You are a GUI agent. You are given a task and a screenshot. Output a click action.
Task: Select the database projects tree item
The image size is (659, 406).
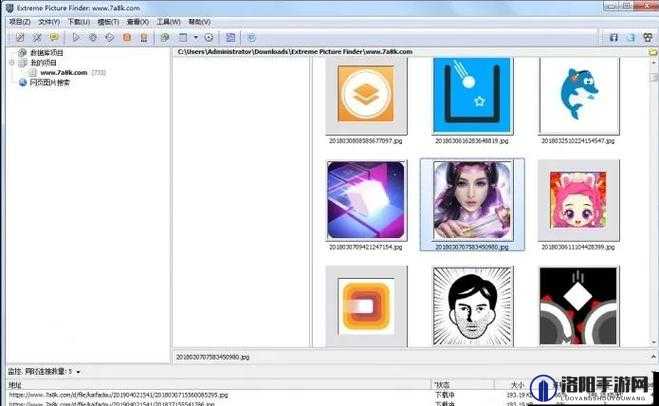pyautogui.click(x=47, y=53)
